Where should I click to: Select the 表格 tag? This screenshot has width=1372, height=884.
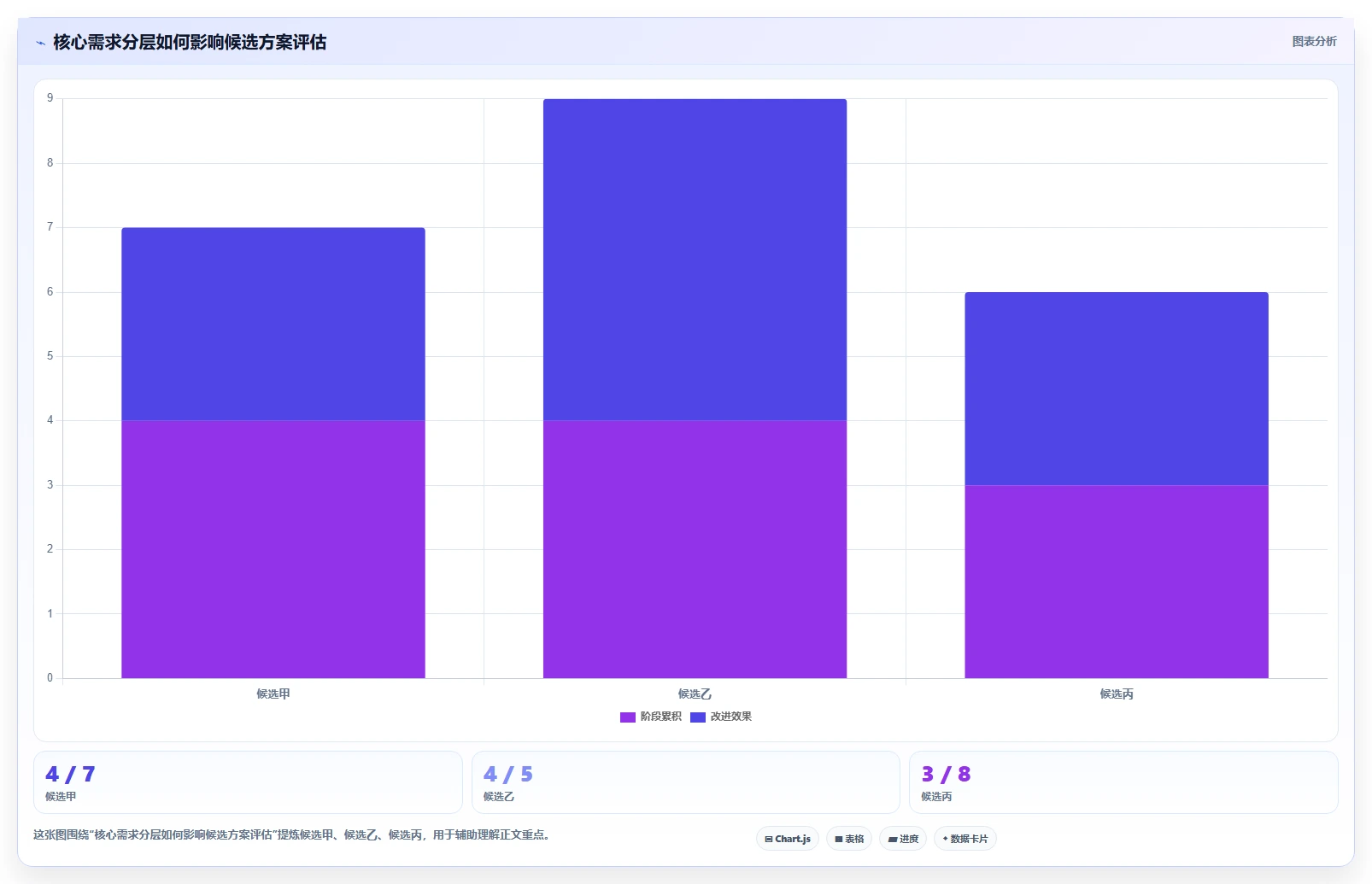[x=849, y=839]
